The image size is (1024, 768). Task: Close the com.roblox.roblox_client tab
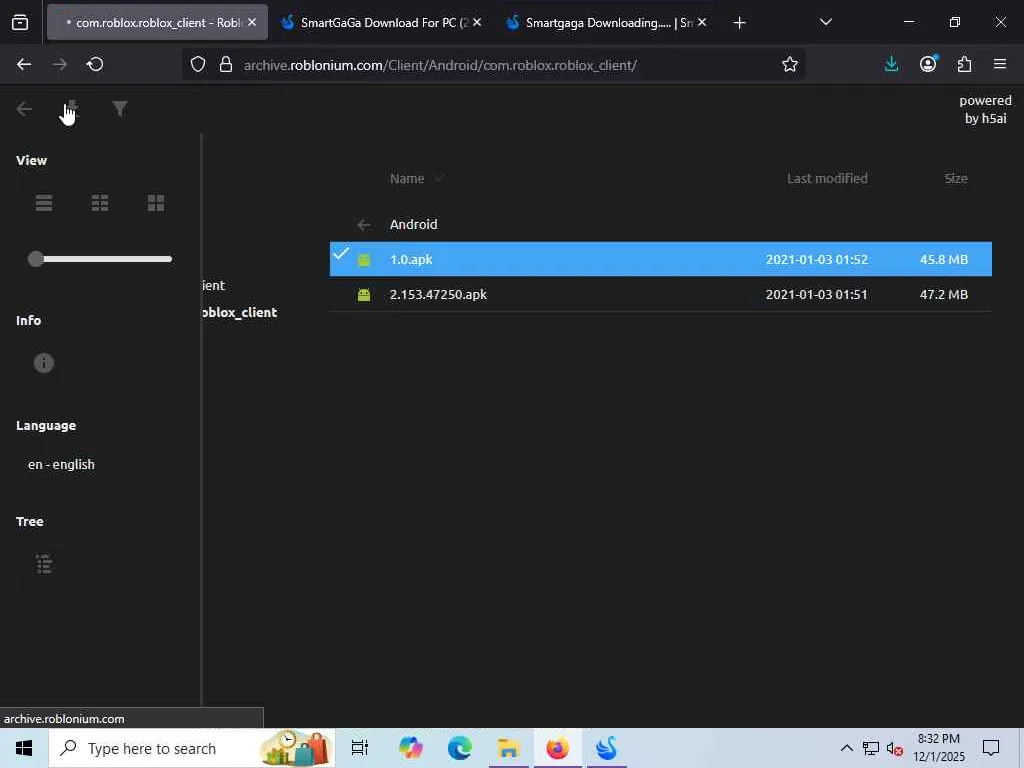(252, 22)
